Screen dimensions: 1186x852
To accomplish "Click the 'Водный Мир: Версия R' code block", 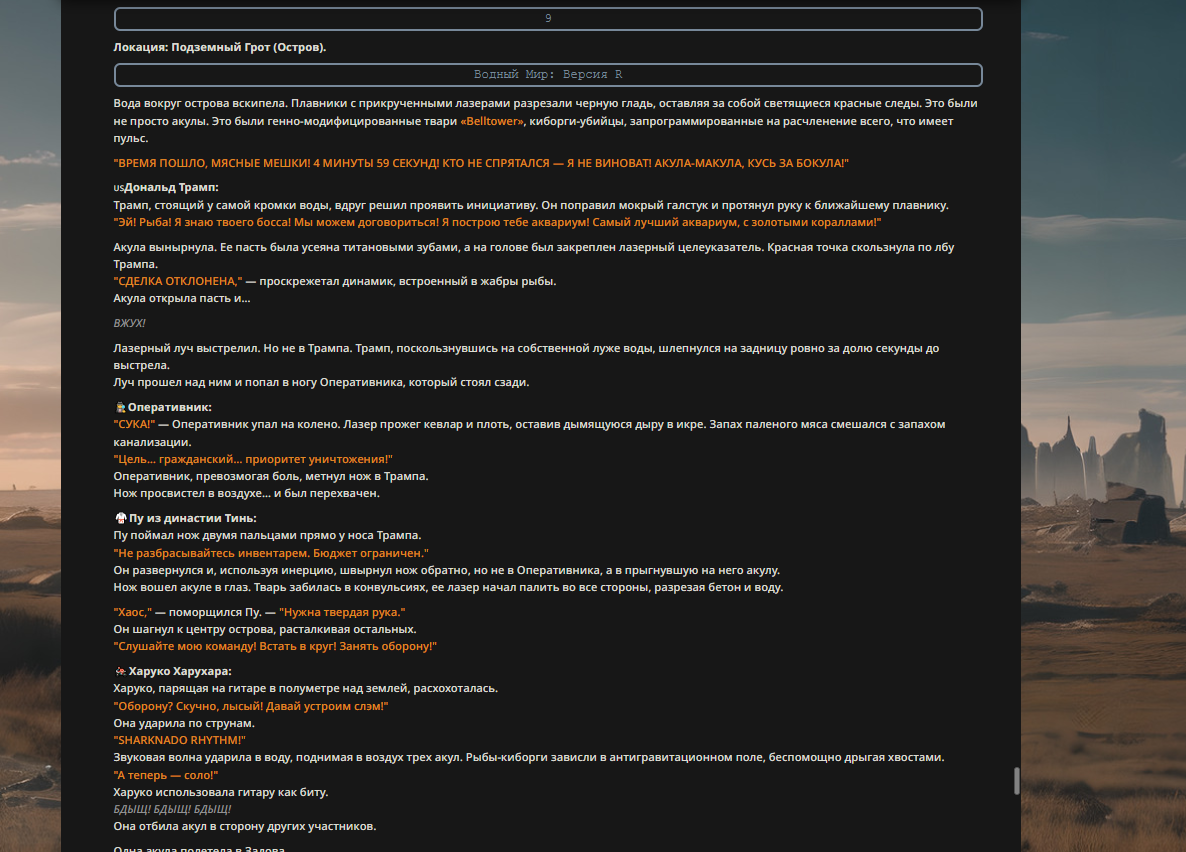I will (548, 75).
